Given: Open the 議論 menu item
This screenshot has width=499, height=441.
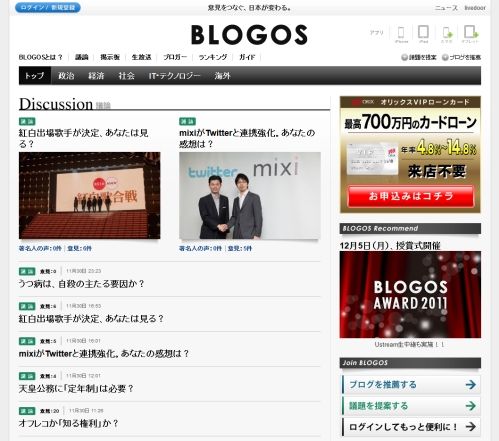Looking at the screenshot, I should click(81, 57).
